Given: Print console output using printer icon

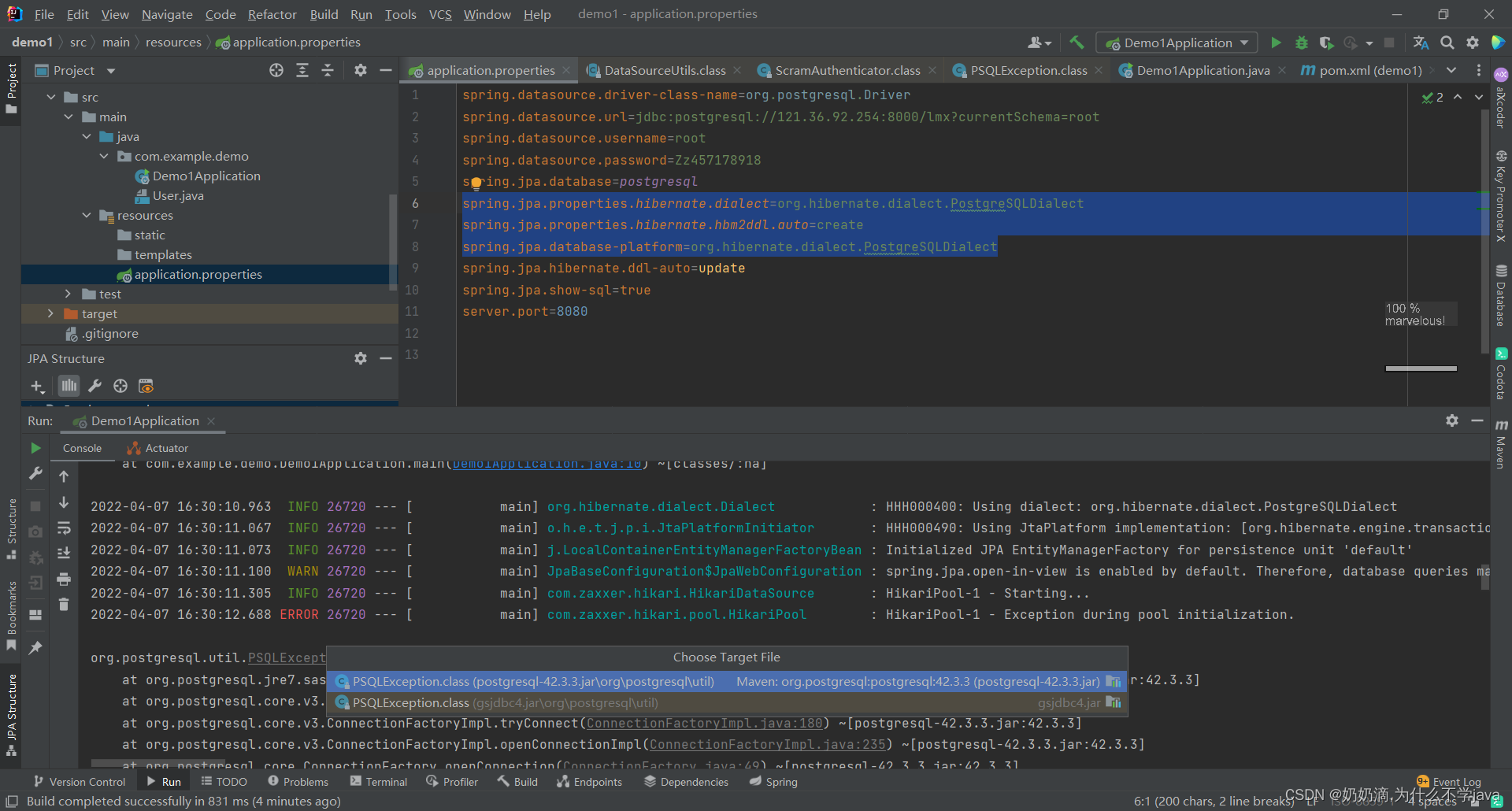Looking at the screenshot, I should click(x=64, y=580).
